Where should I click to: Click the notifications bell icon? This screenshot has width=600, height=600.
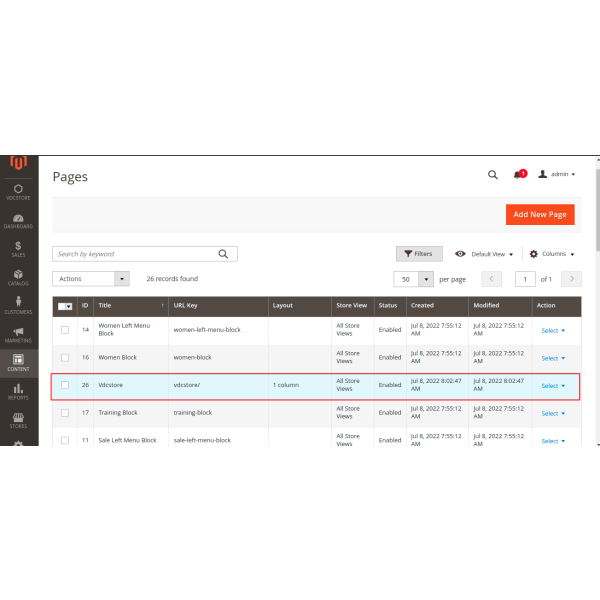518,174
